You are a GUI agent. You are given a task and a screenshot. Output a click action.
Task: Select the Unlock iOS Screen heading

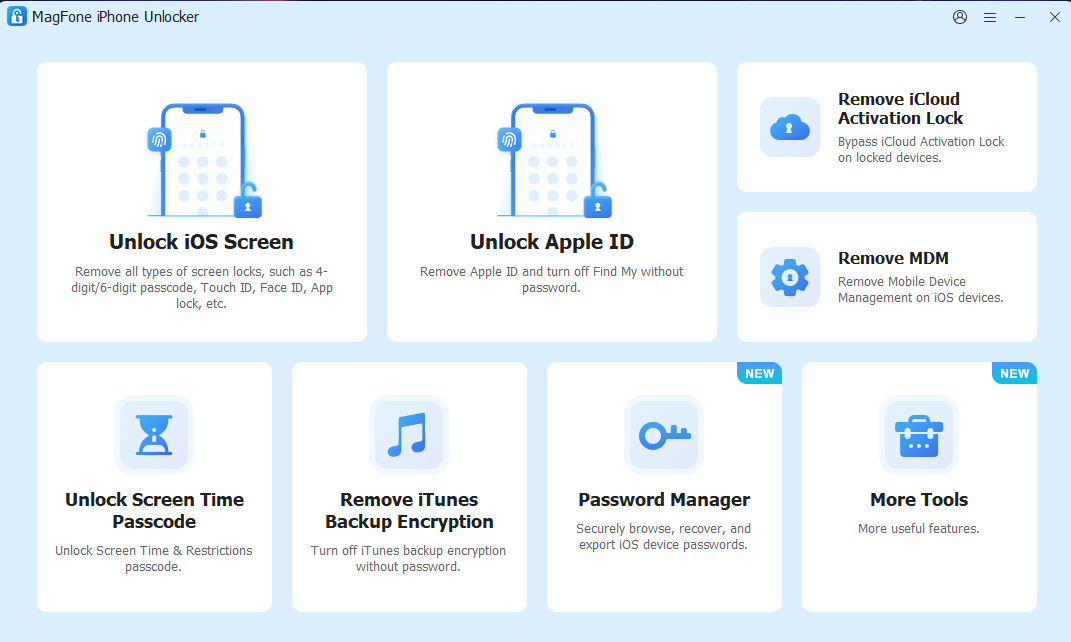coord(201,242)
